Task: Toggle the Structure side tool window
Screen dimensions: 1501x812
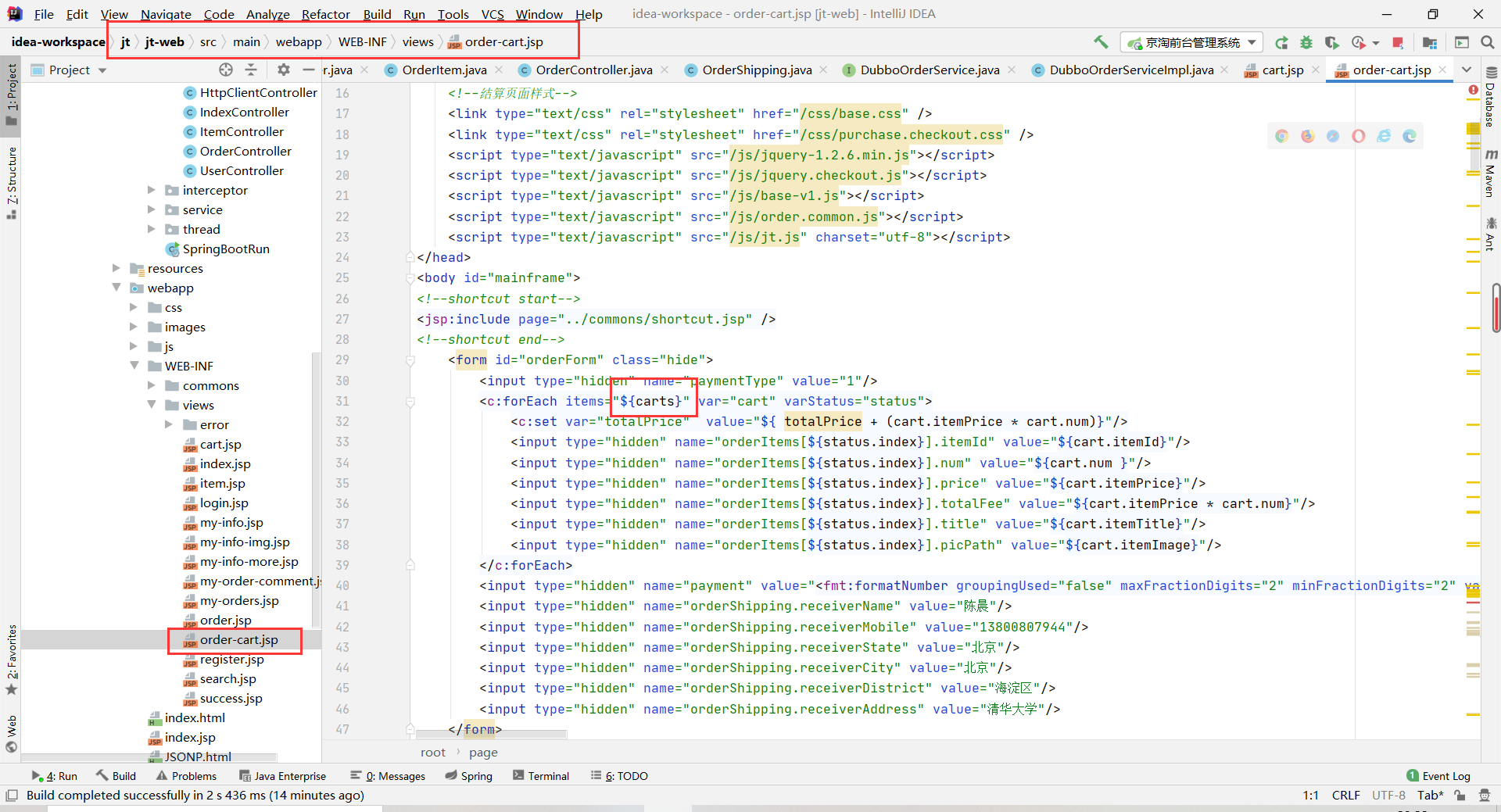Action: (x=11, y=182)
